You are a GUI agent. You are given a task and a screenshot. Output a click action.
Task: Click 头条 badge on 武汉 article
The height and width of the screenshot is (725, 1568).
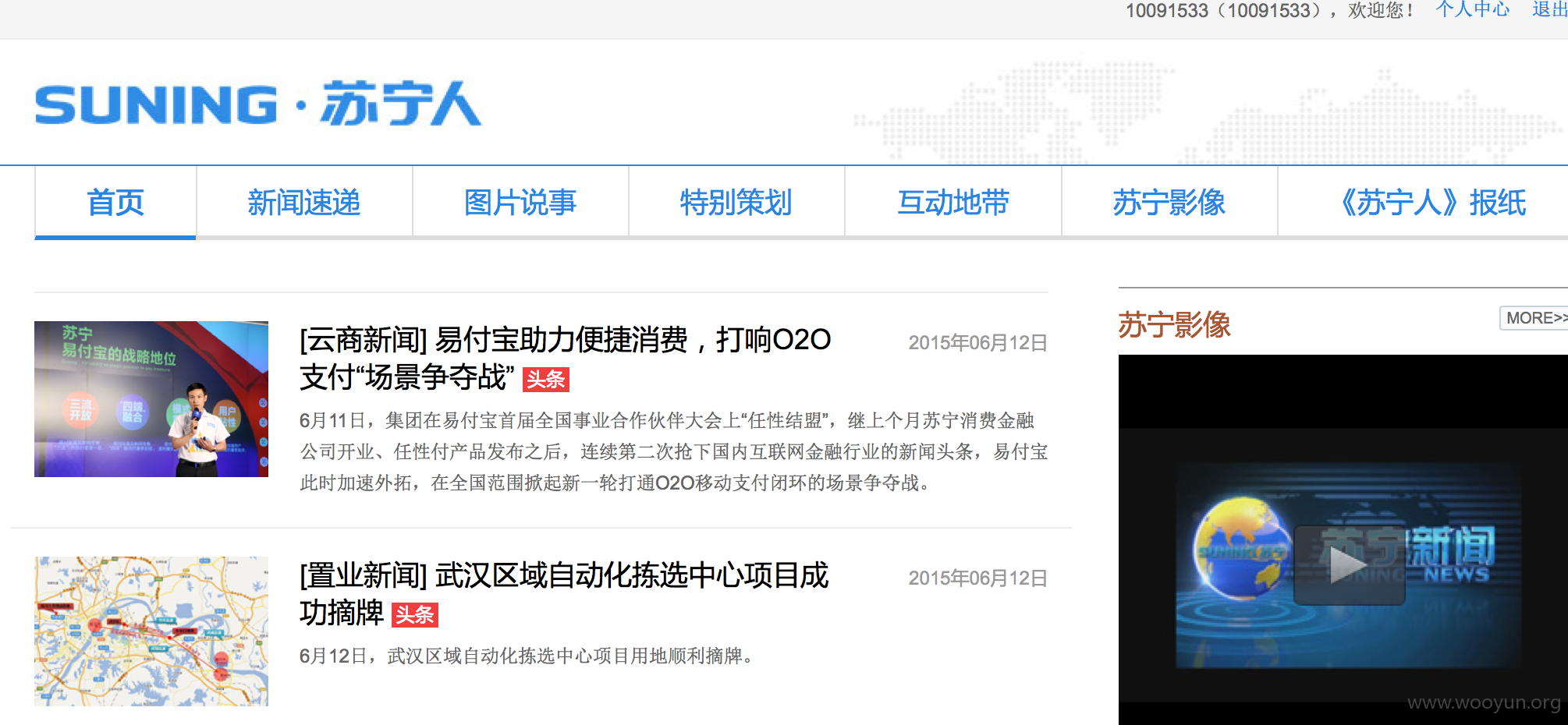(x=414, y=615)
